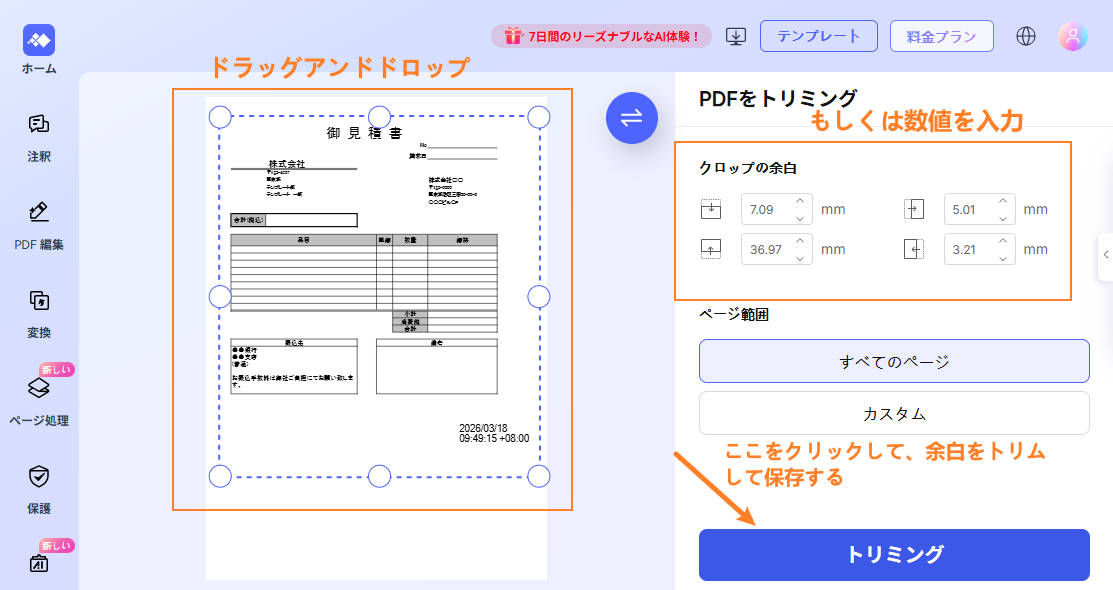
Task: Open the 料金プラン pricing page
Action: [x=941, y=35]
